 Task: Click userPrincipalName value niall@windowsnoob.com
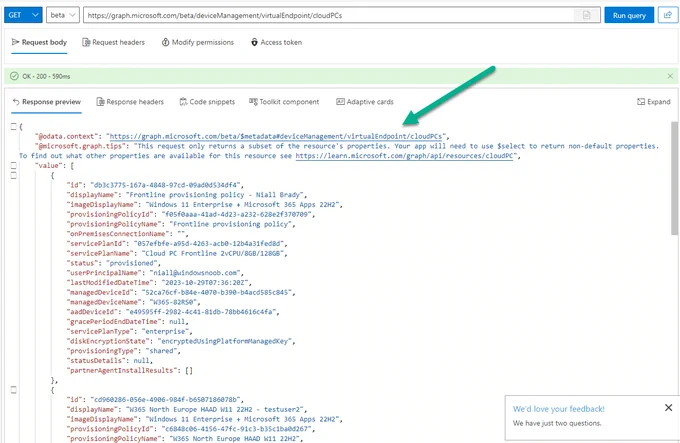(x=196, y=273)
